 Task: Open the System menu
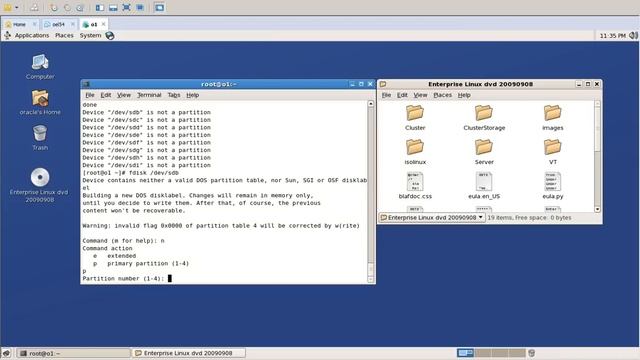90,36
